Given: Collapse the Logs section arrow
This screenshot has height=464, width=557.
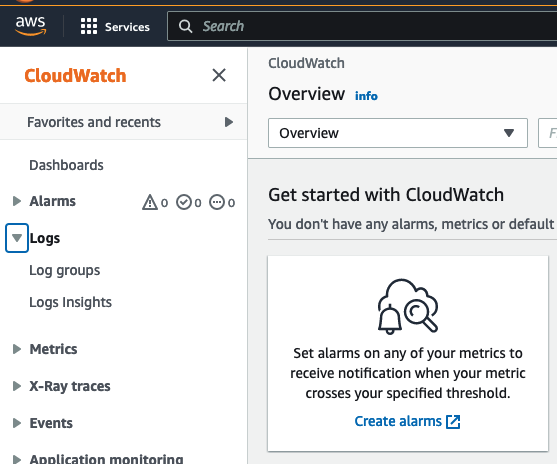Looking at the screenshot, I should (17, 238).
